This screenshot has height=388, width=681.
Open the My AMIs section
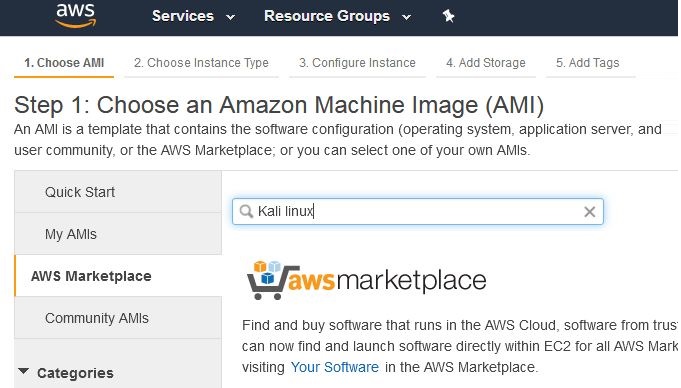118,234
